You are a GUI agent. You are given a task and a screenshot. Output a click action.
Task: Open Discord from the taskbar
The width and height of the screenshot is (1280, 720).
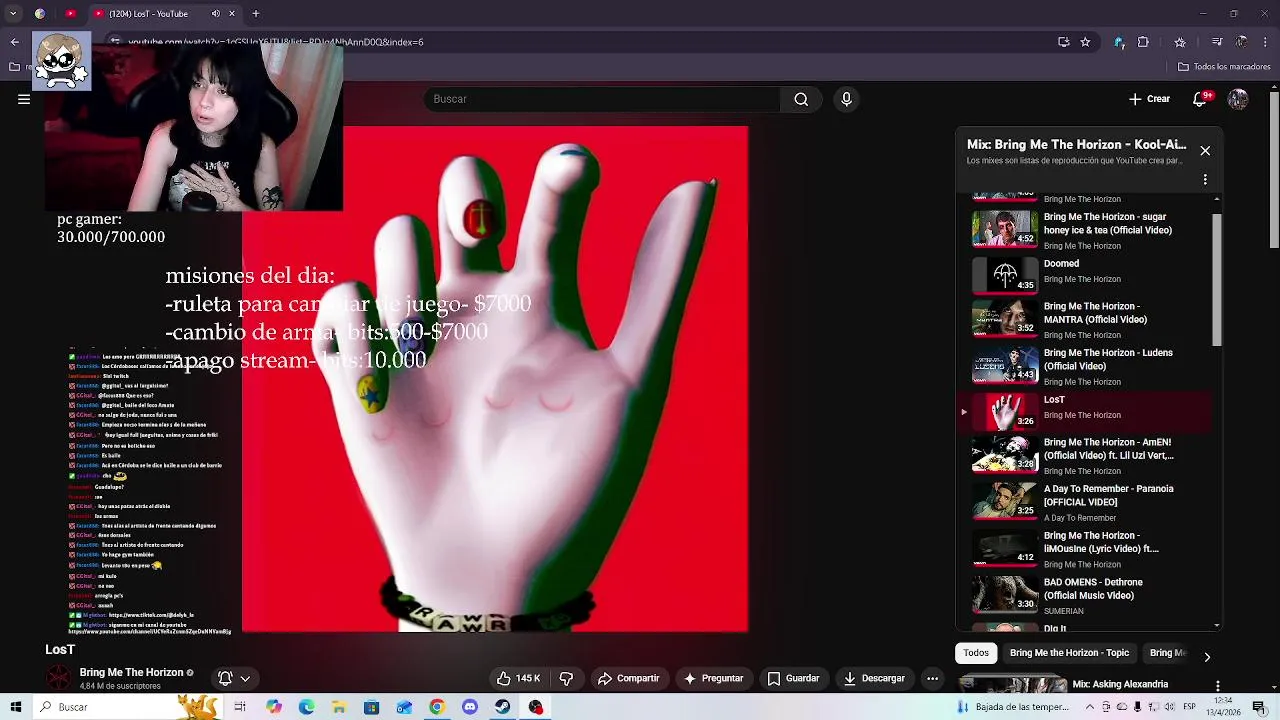pos(470,707)
